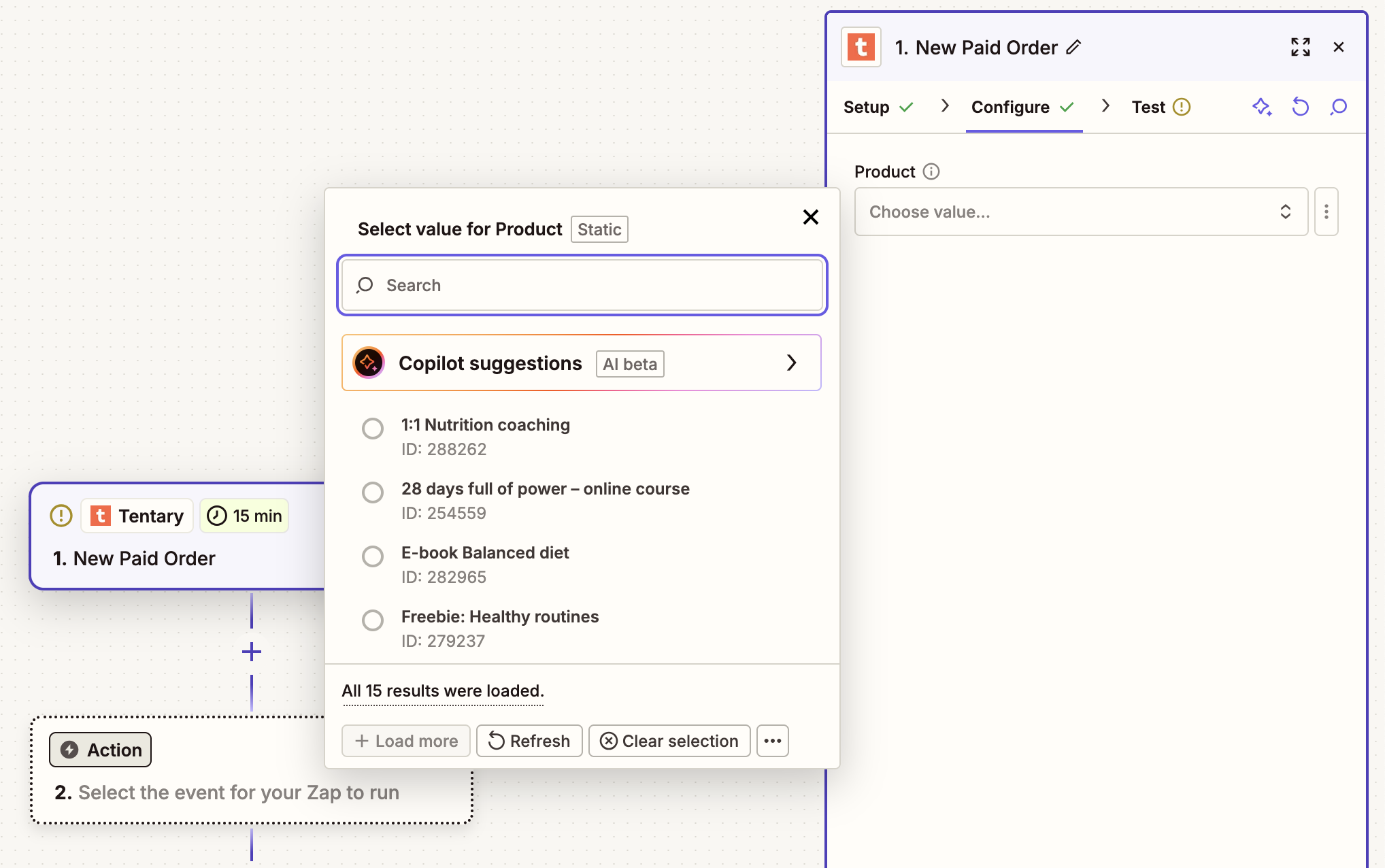
Task: Open the AI sparkle assistant icon
Action: coord(1262,107)
